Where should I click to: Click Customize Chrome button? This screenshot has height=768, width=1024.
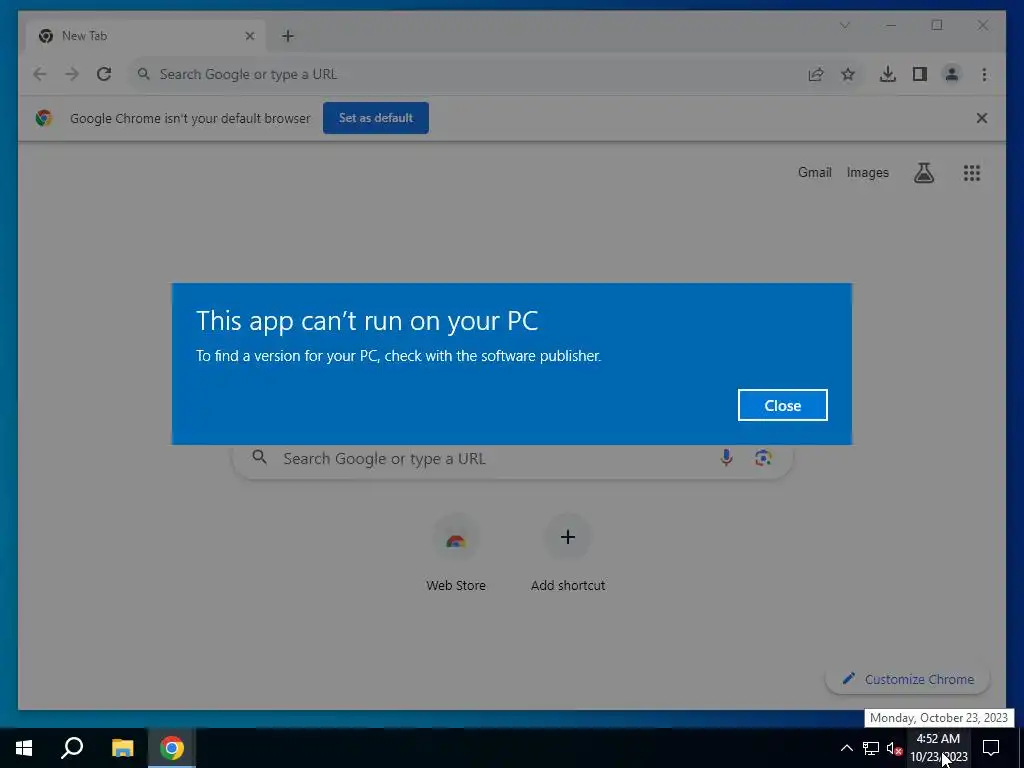[x=908, y=679]
